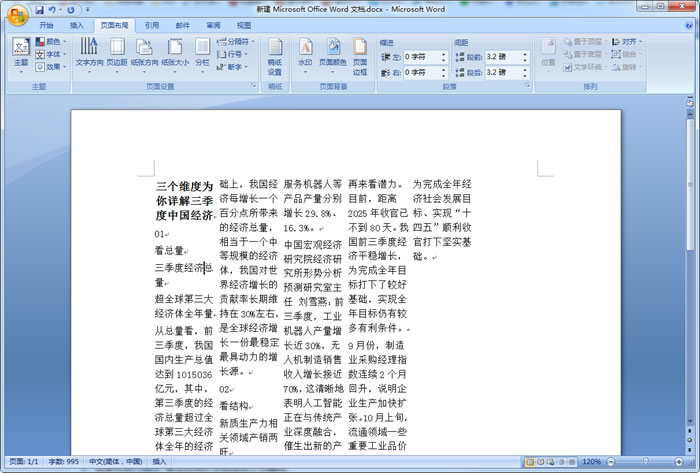Expand the 对齐 align dropdown

point(627,42)
